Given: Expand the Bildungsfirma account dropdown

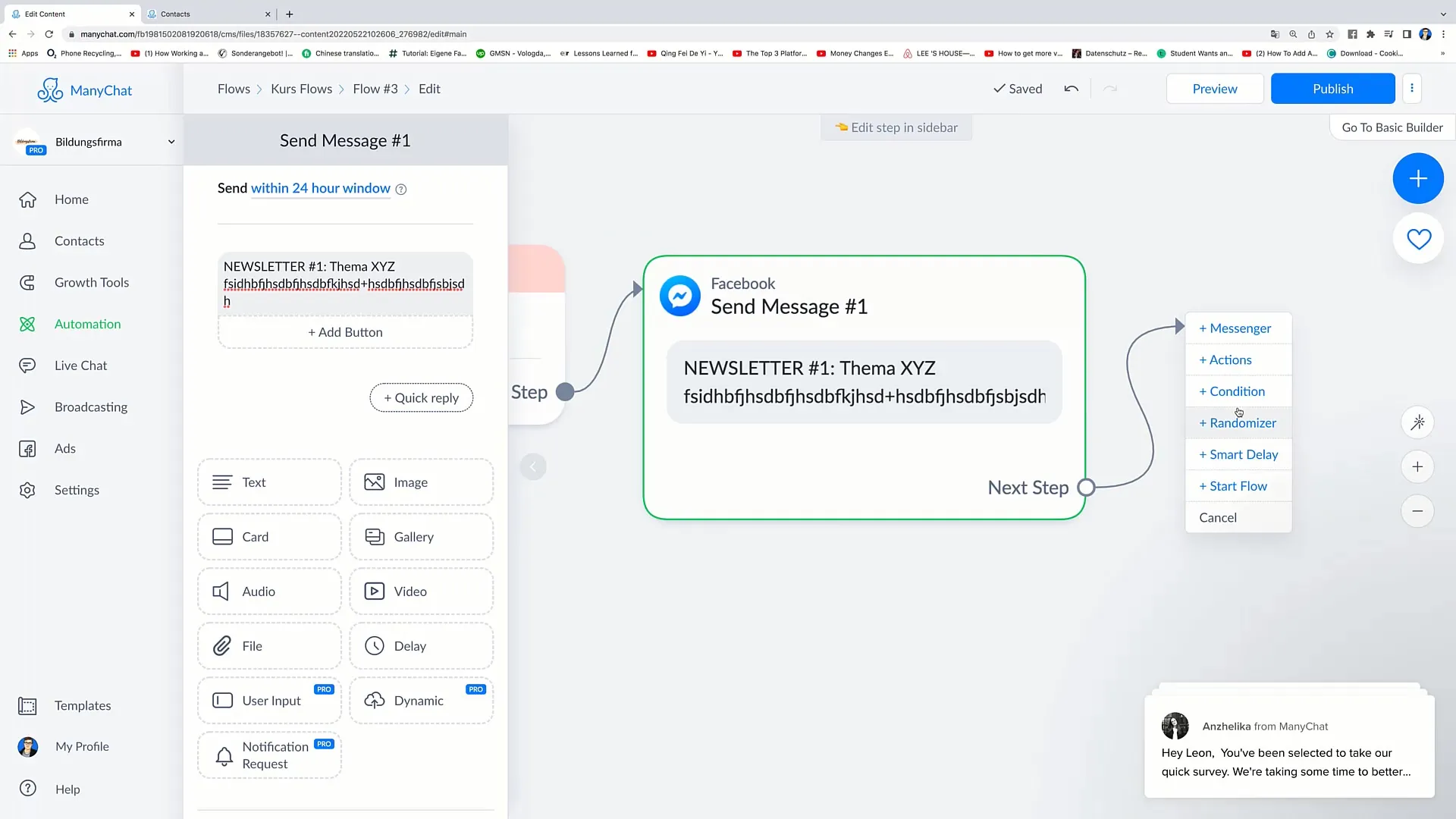Looking at the screenshot, I should [170, 141].
